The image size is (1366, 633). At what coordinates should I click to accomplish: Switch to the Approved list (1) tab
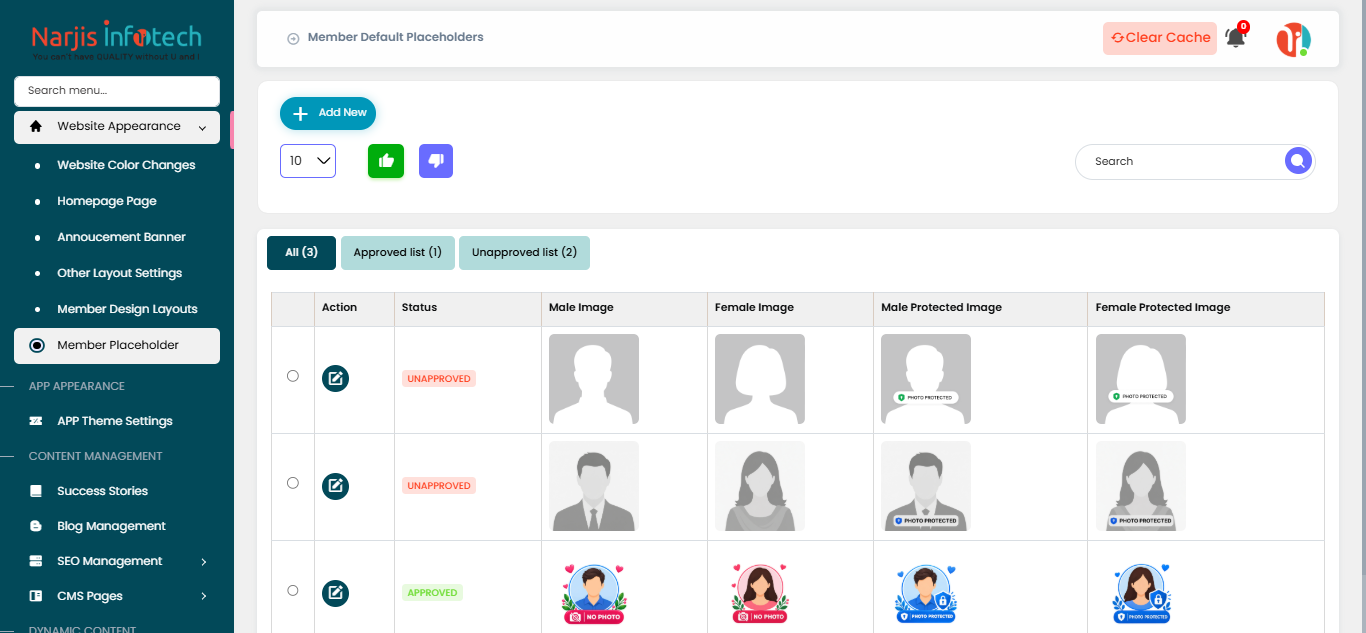398,253
